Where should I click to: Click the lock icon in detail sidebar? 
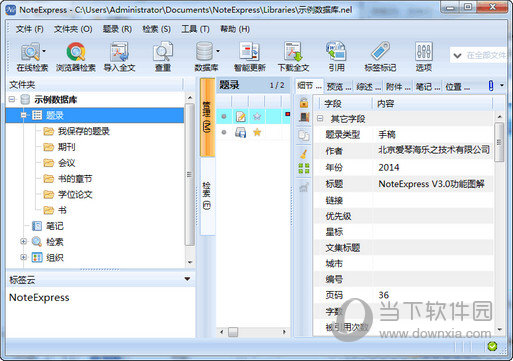click(x=304, y=103)
